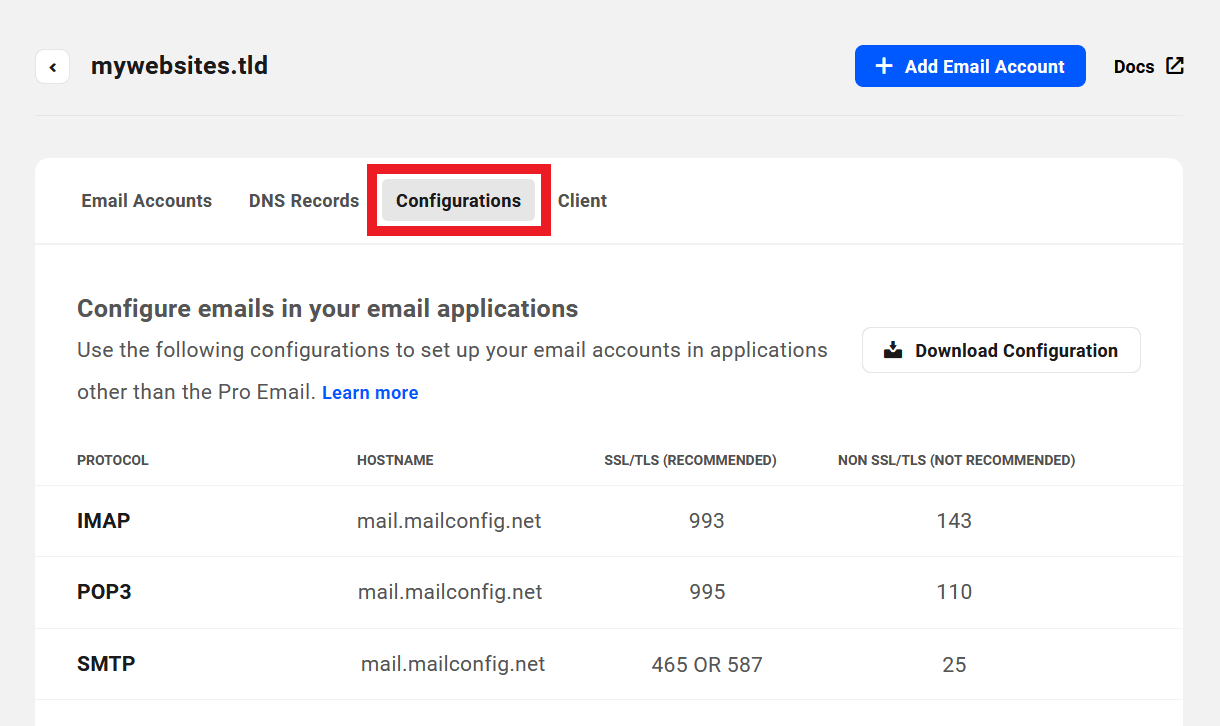Click the SMTP SSL ports 465 OR 587
The height and width of the screenshot is (726, 1220).
coord(707,664)
